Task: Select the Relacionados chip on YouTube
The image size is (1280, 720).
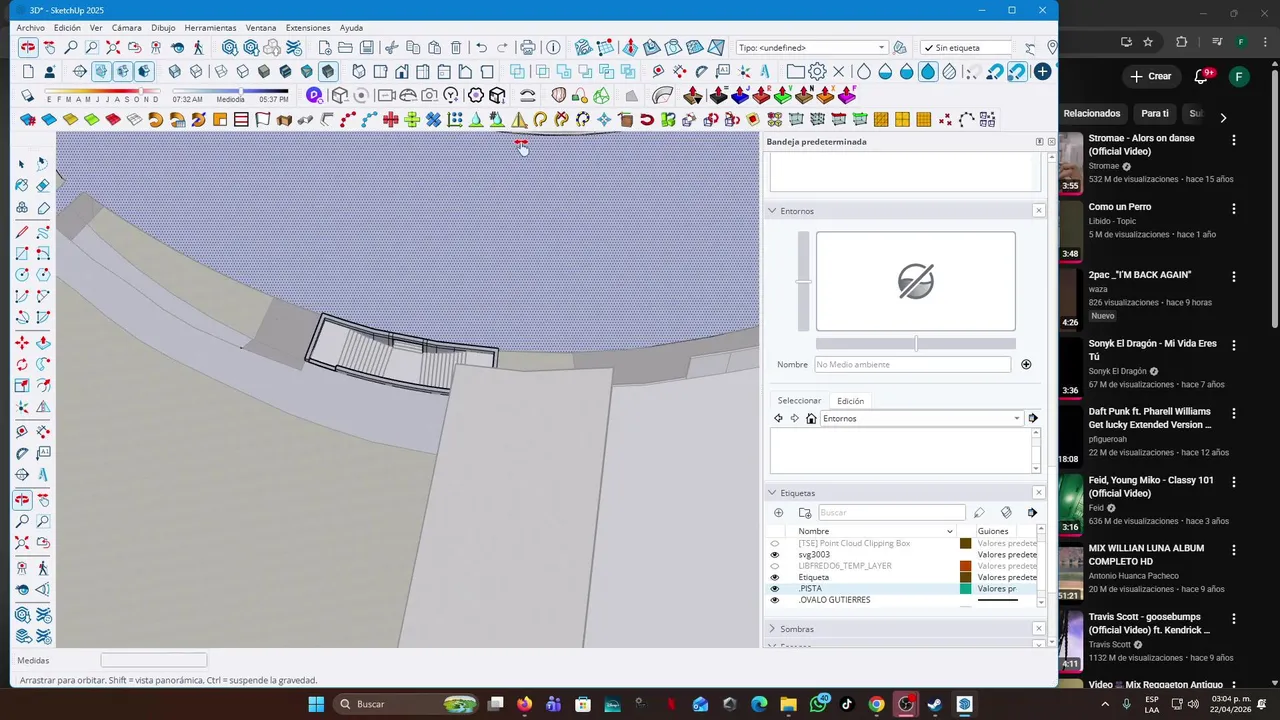Action: [x=1092, y=114]
